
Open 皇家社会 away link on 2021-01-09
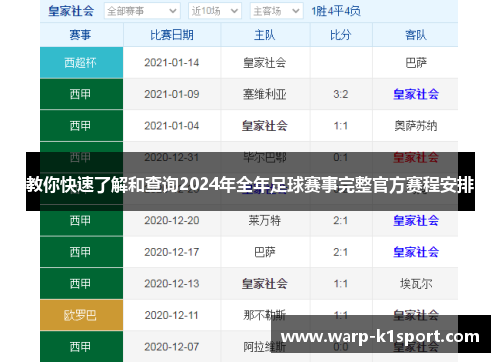tap(416, 94)
